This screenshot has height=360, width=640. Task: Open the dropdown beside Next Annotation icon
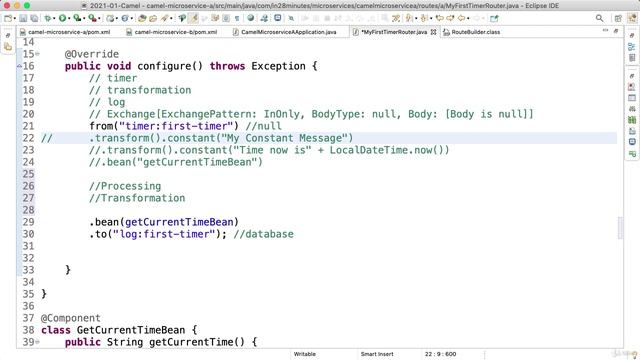(x=416, y=18)
